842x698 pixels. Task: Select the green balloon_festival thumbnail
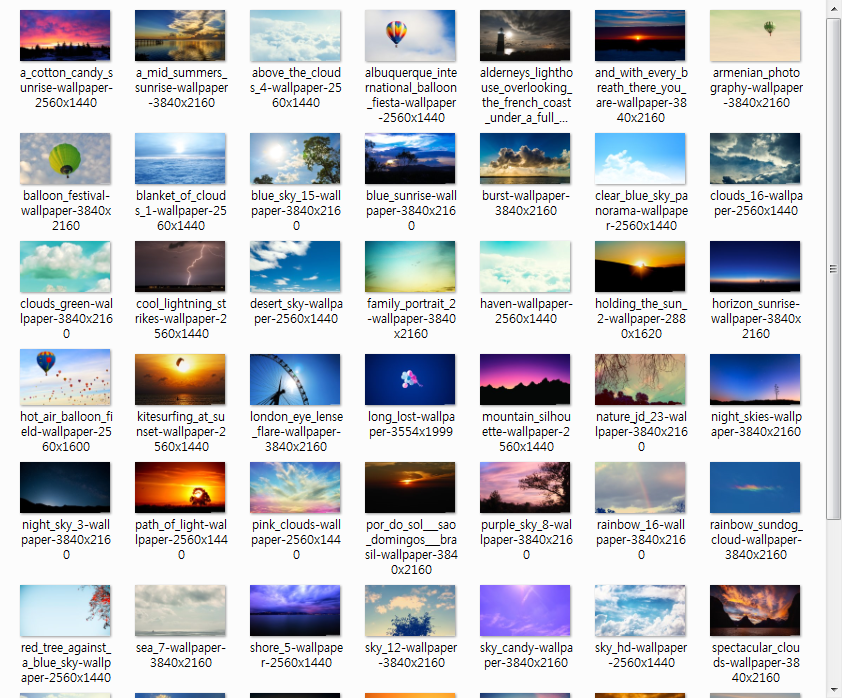[x=65, y=158]
